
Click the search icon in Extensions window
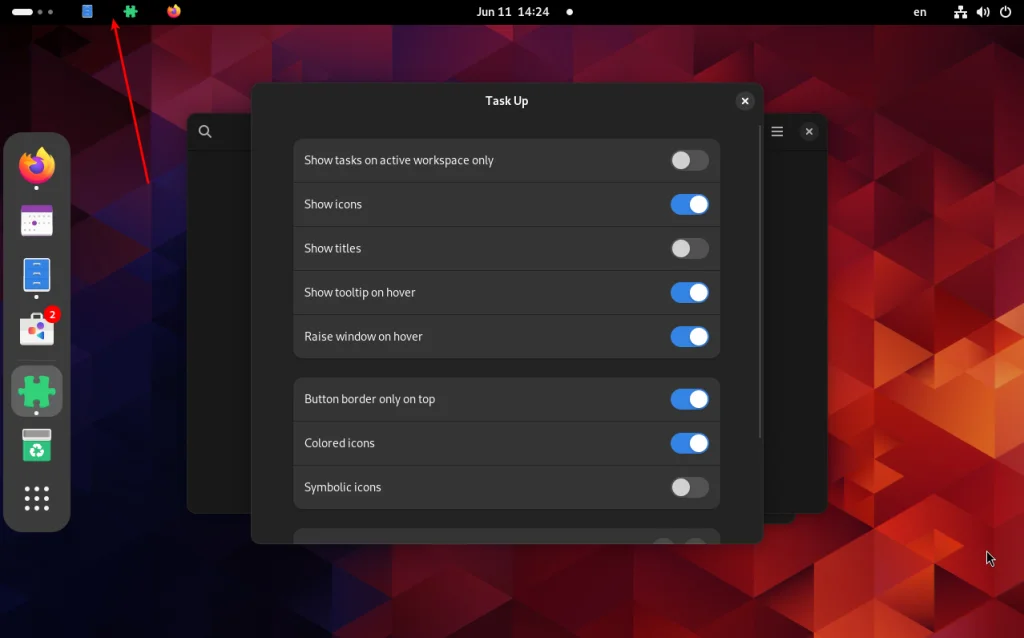pyautogui.click(x=205, y=131)
